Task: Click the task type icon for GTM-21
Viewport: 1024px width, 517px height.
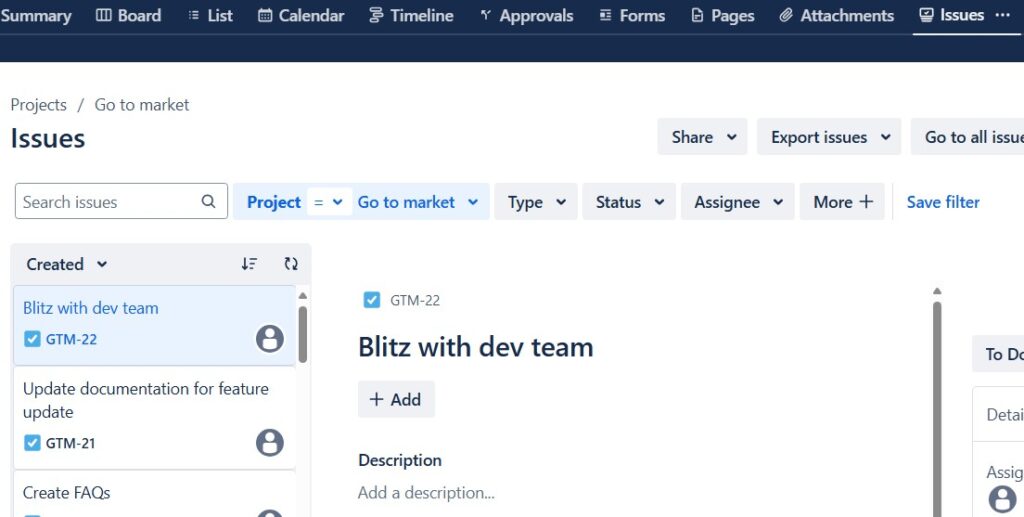Action: click(32, 443)
